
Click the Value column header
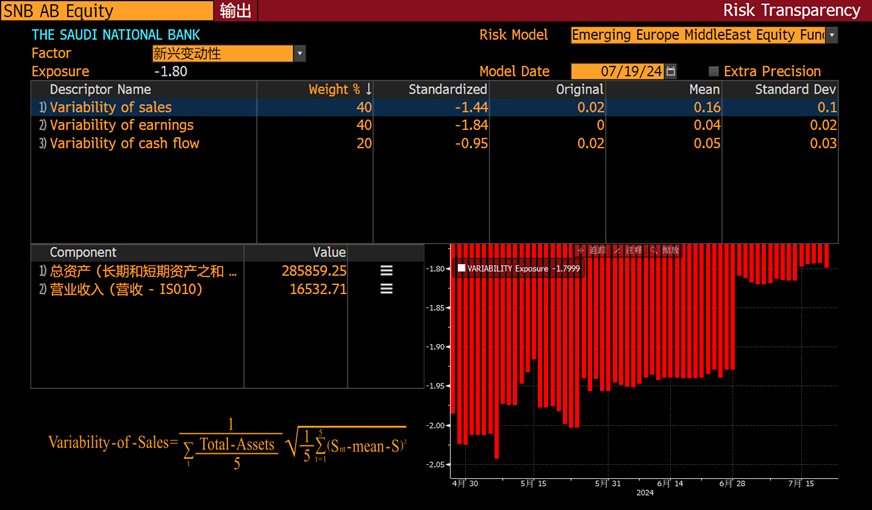click(x=329, y=252)
